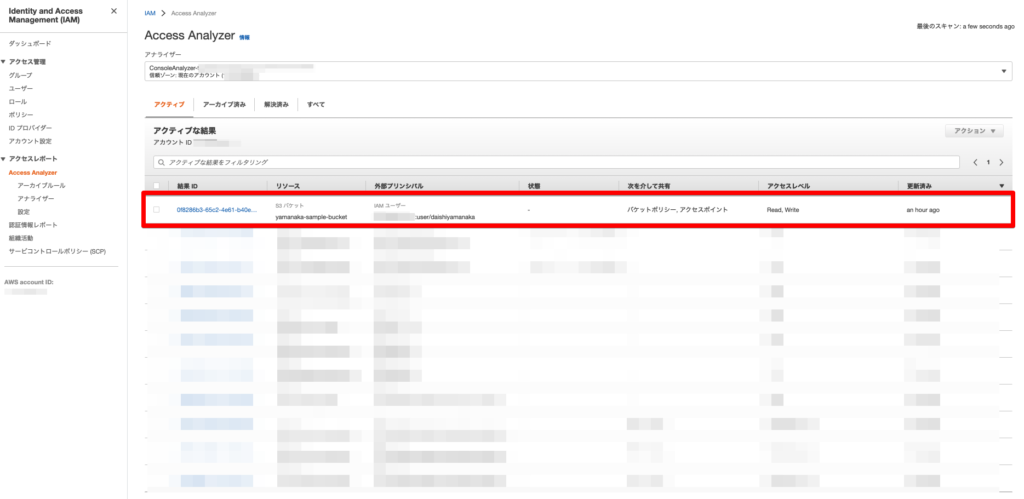
Task: Switch to the アーカイブ済み tab
Action: pos(224,104)
